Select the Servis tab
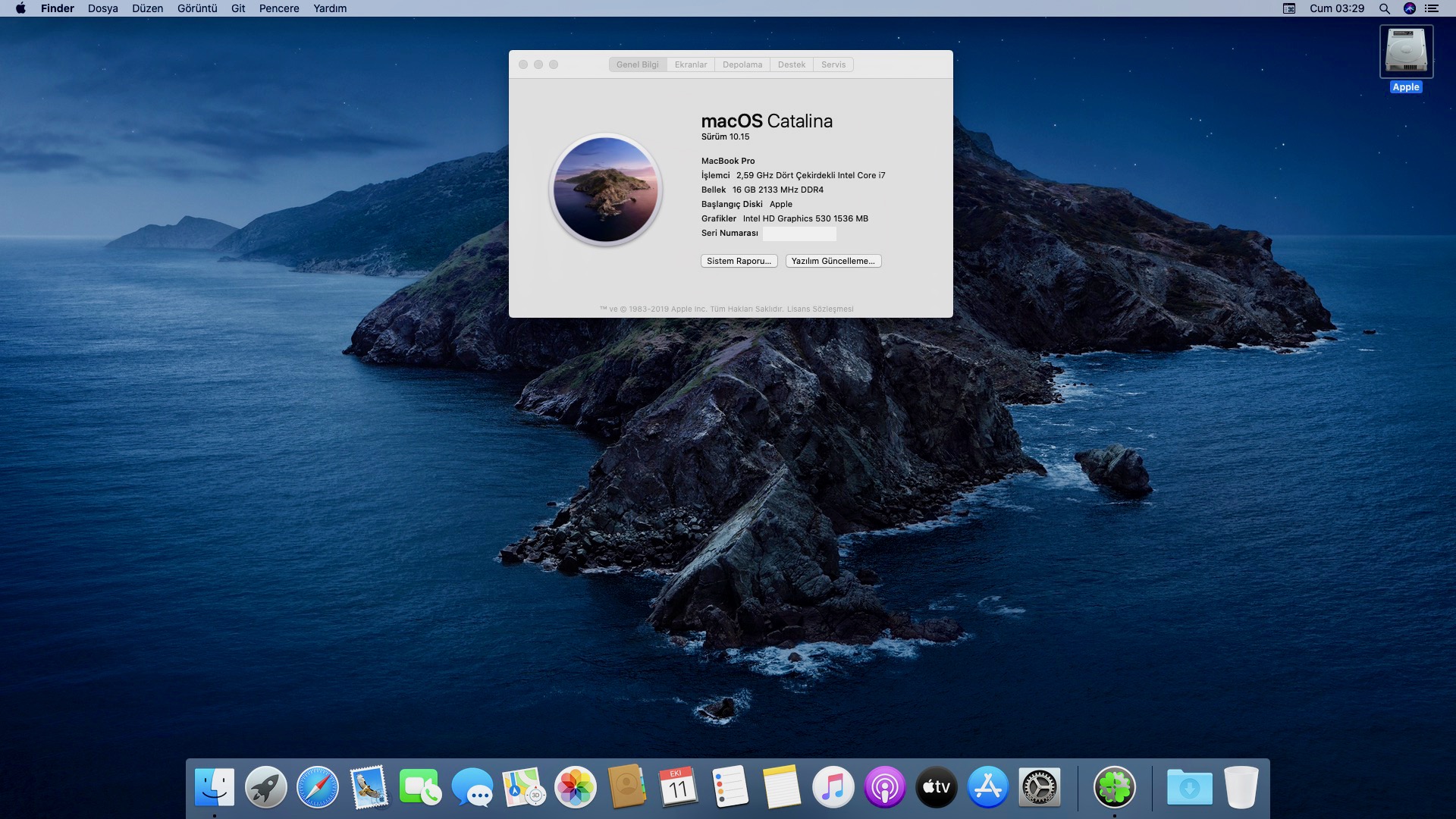This screenshot has width=1456, height=819. click(x=833, y=64)
